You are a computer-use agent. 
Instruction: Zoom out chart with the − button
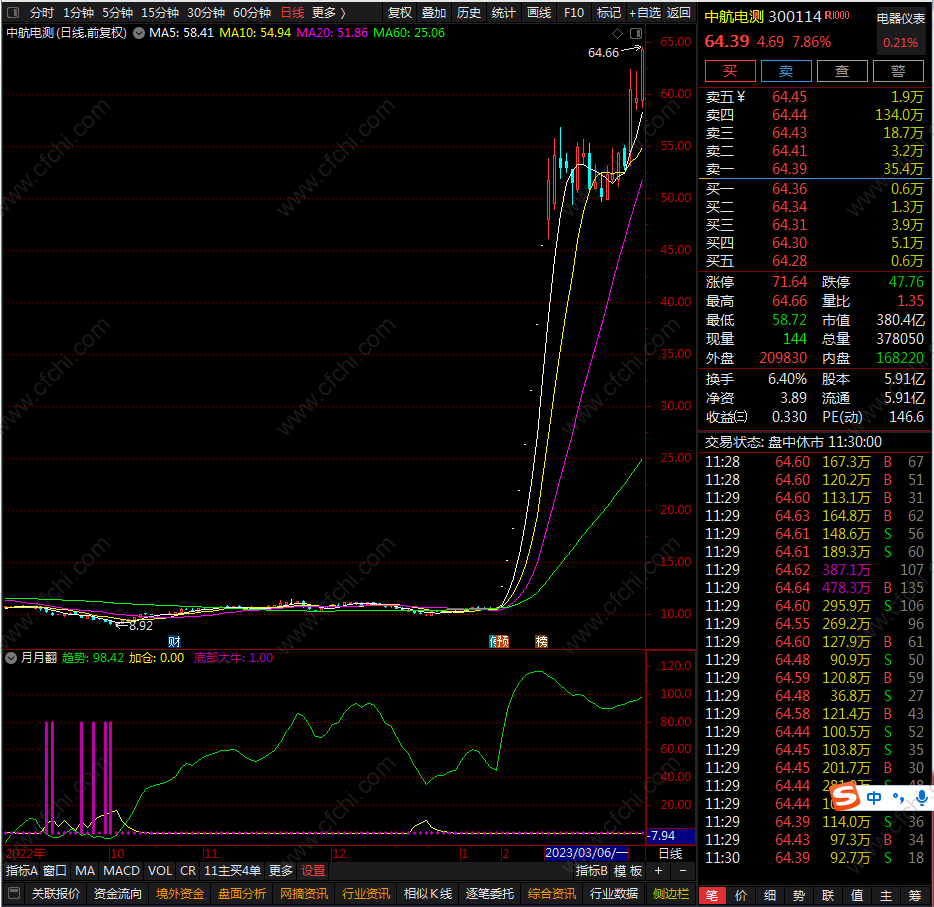pyautogui.click(x=683, y=871)
